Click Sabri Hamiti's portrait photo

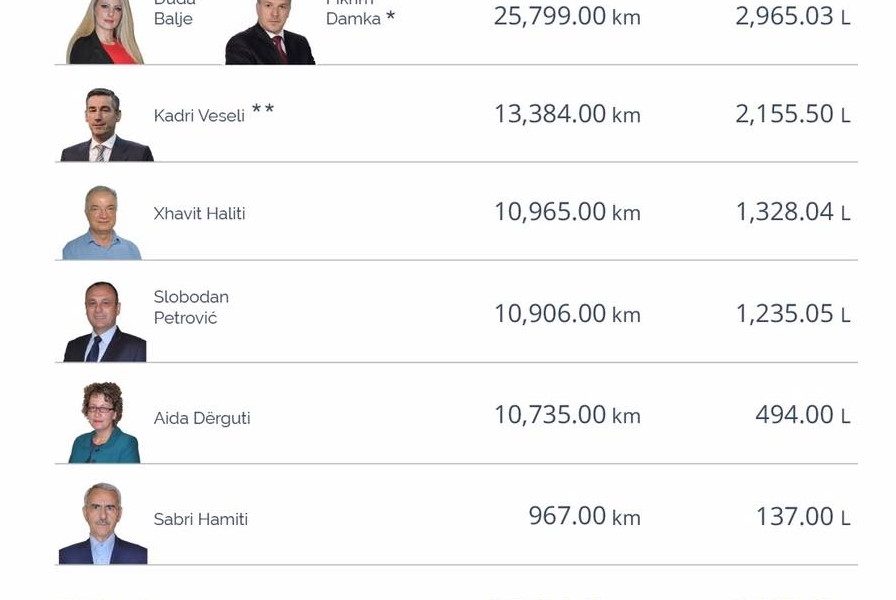pyautogui.click(x=103, y=523)
